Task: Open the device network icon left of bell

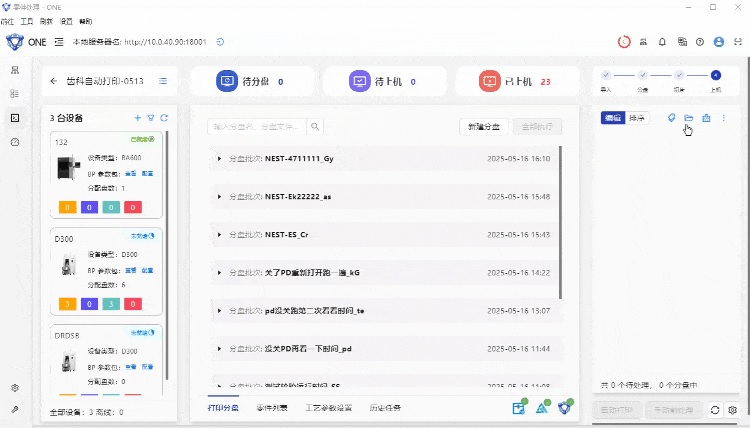Action: pos(643,42)
